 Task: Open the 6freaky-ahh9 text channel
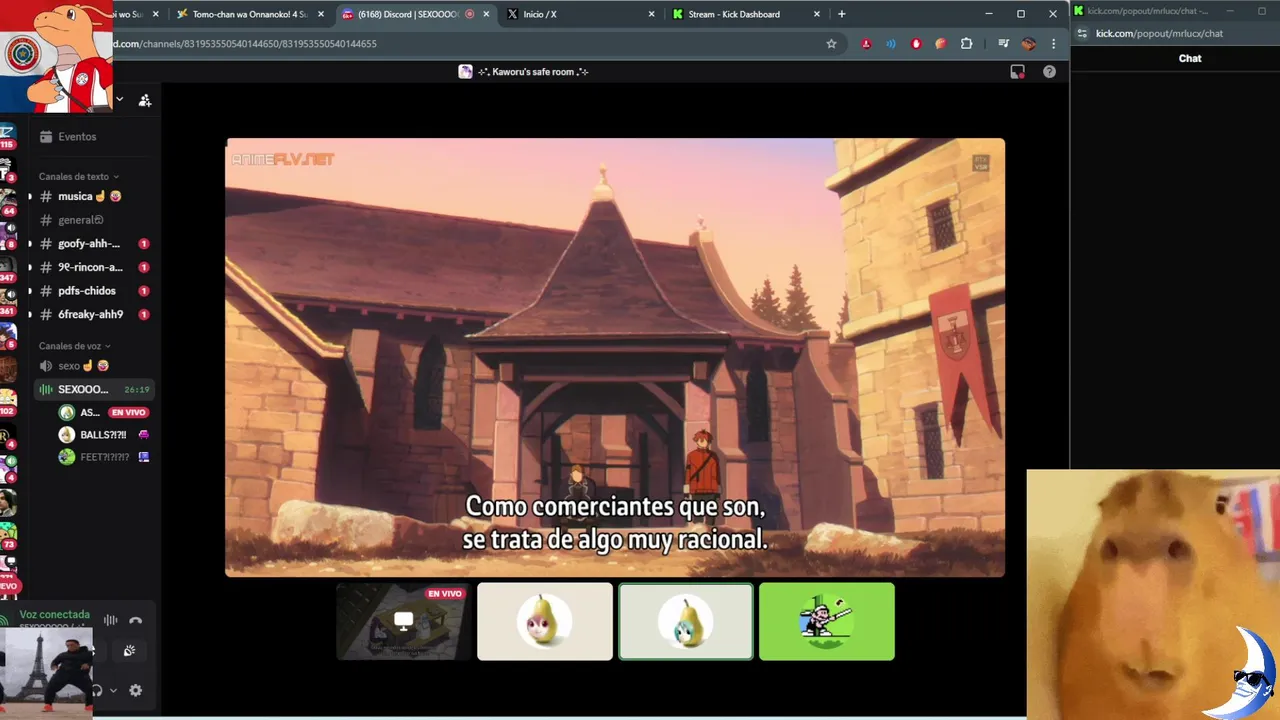click(93, 314)
